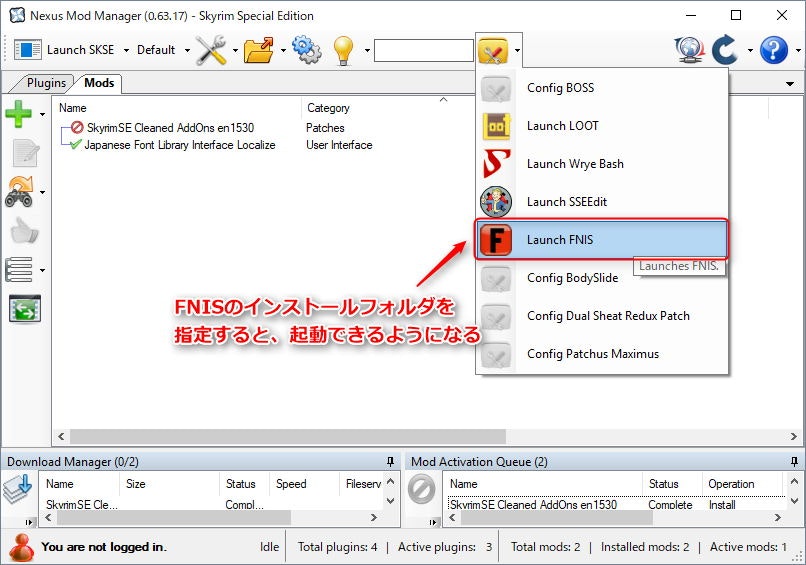Click the Mod Activation Queue cancel icon

pyautogui.click(x=422, y=489)
